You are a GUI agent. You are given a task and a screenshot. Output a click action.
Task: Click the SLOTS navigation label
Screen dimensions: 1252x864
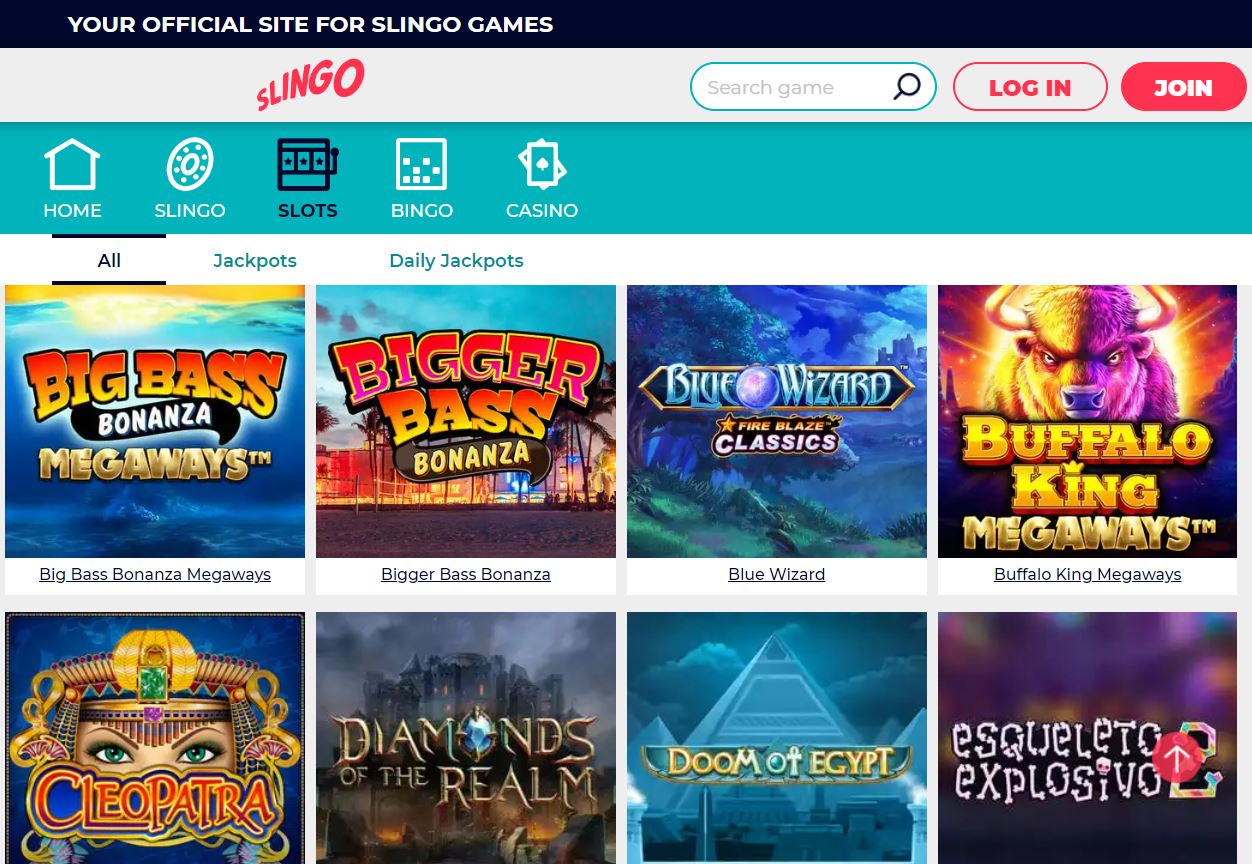tap(307, 211)
